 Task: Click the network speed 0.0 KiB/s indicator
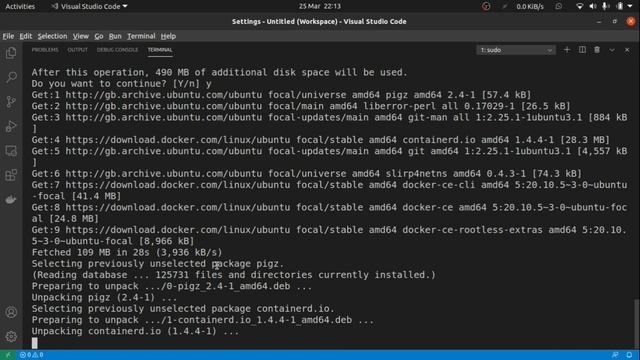[x=530, y=6]
